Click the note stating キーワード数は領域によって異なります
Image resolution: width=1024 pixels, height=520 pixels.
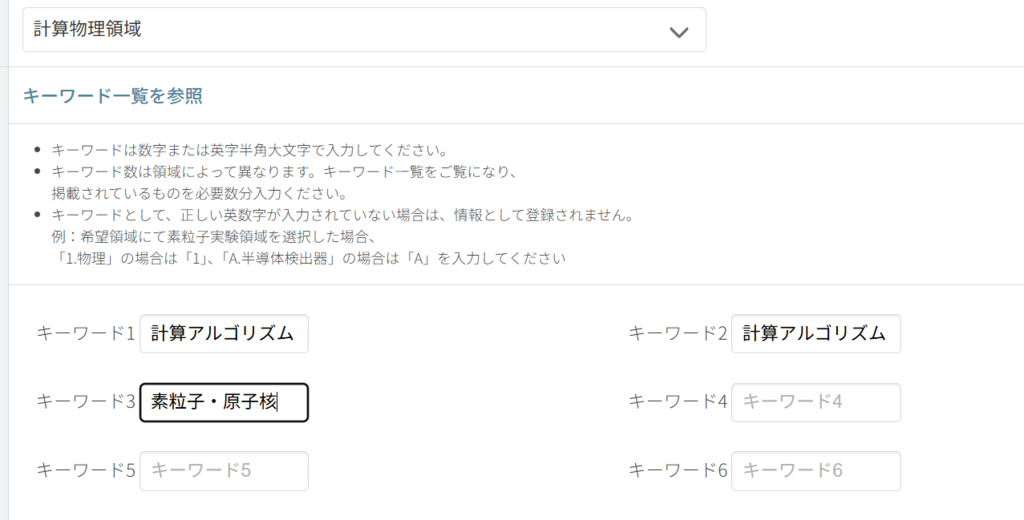[284, 172]
